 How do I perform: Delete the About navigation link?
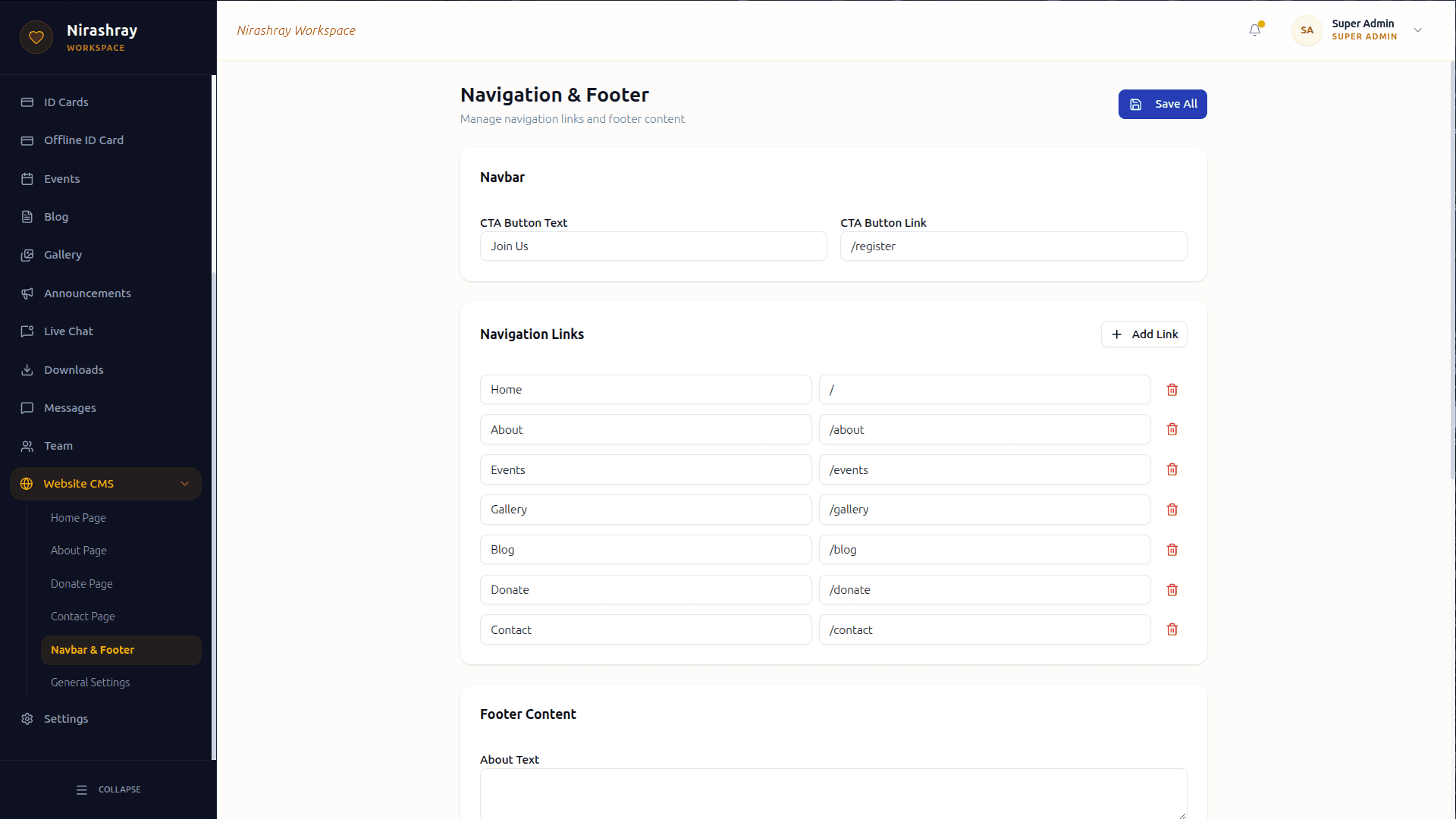pyautogui.click(x=1172, y=429)
